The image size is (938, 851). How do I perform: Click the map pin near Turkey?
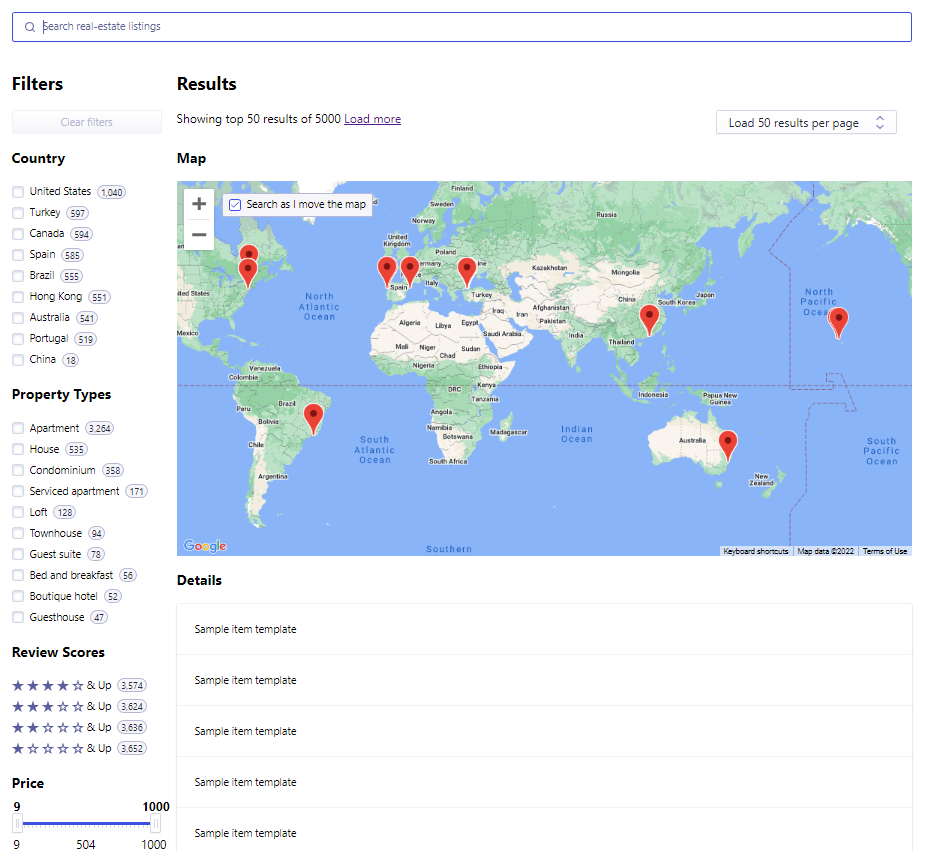tap(467, 272)
